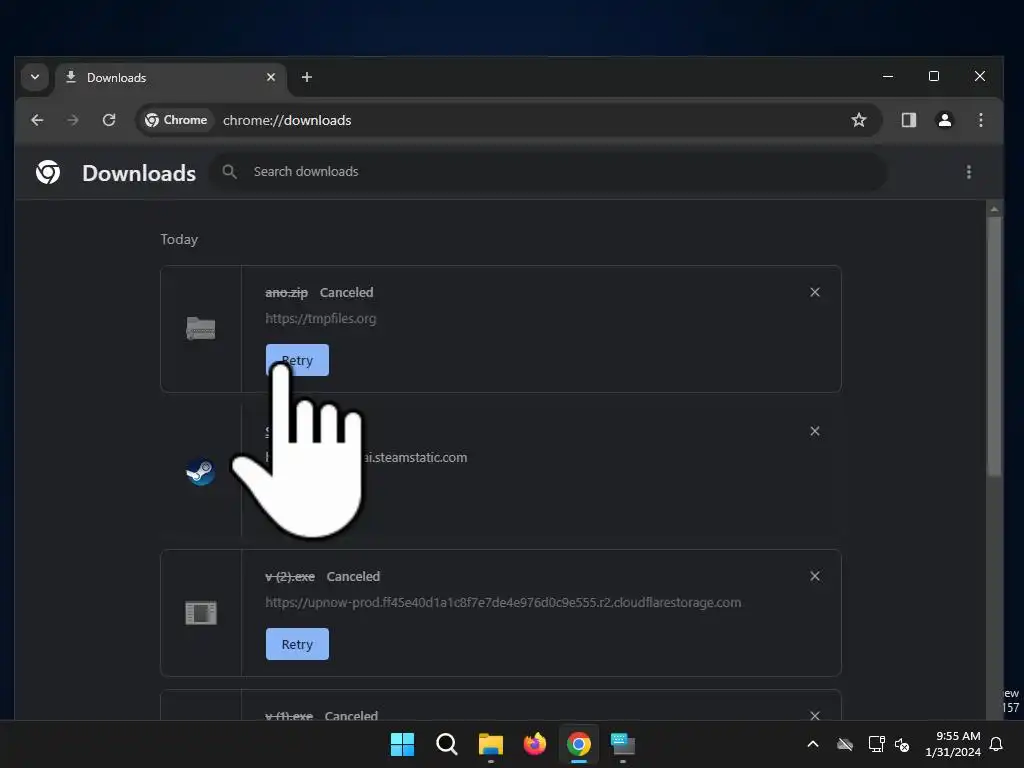Image resolution: width=1024 pixels, height=768 pixels.
Task: Open the cloudflarestorage.com source link
Action: (503, 603)
